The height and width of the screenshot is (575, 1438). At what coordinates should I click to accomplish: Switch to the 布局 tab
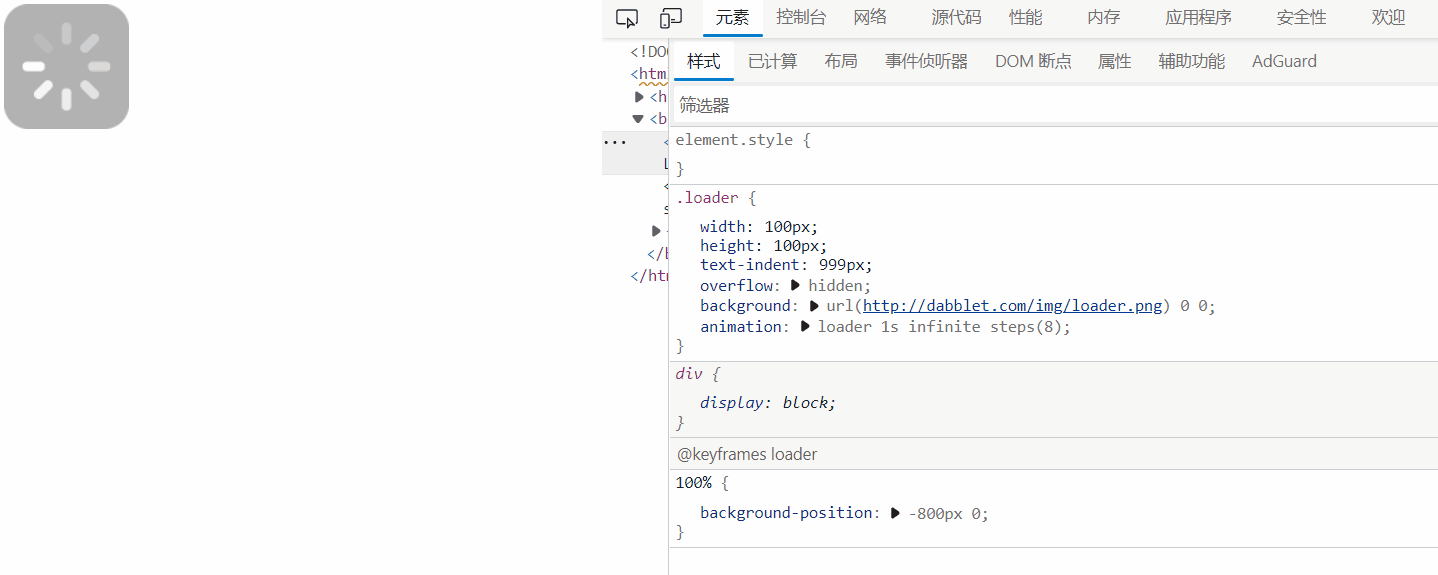point(841,61)
